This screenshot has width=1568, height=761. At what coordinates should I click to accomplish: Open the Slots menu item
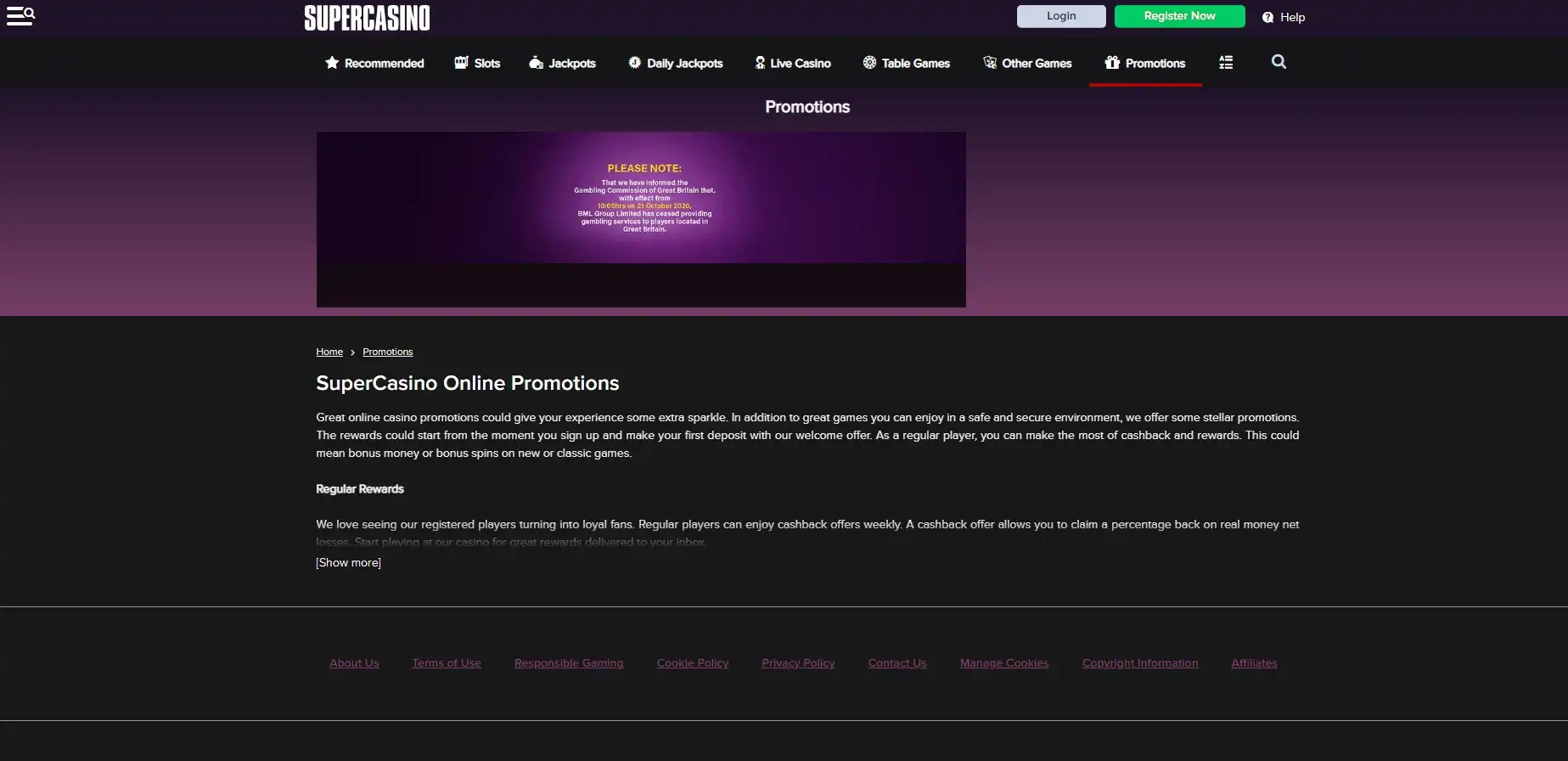click(x=487, y=64)
